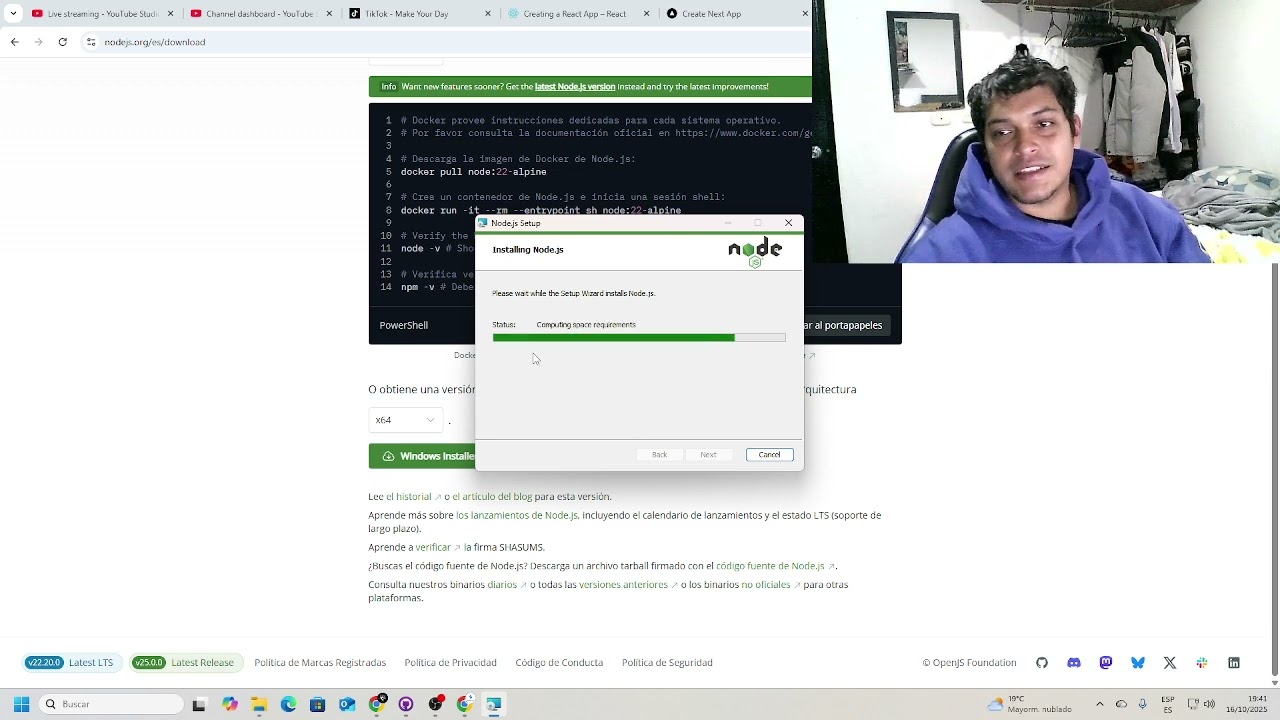The width and height of the screenshot is (1280, 720).
Task: Open the Chrome tab search dropdown
Action: [13, 14]
